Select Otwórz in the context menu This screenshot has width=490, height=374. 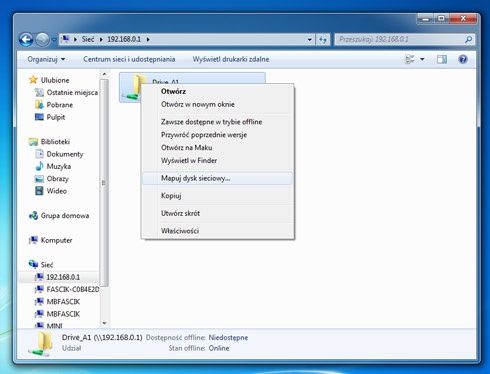pos(217,91)
